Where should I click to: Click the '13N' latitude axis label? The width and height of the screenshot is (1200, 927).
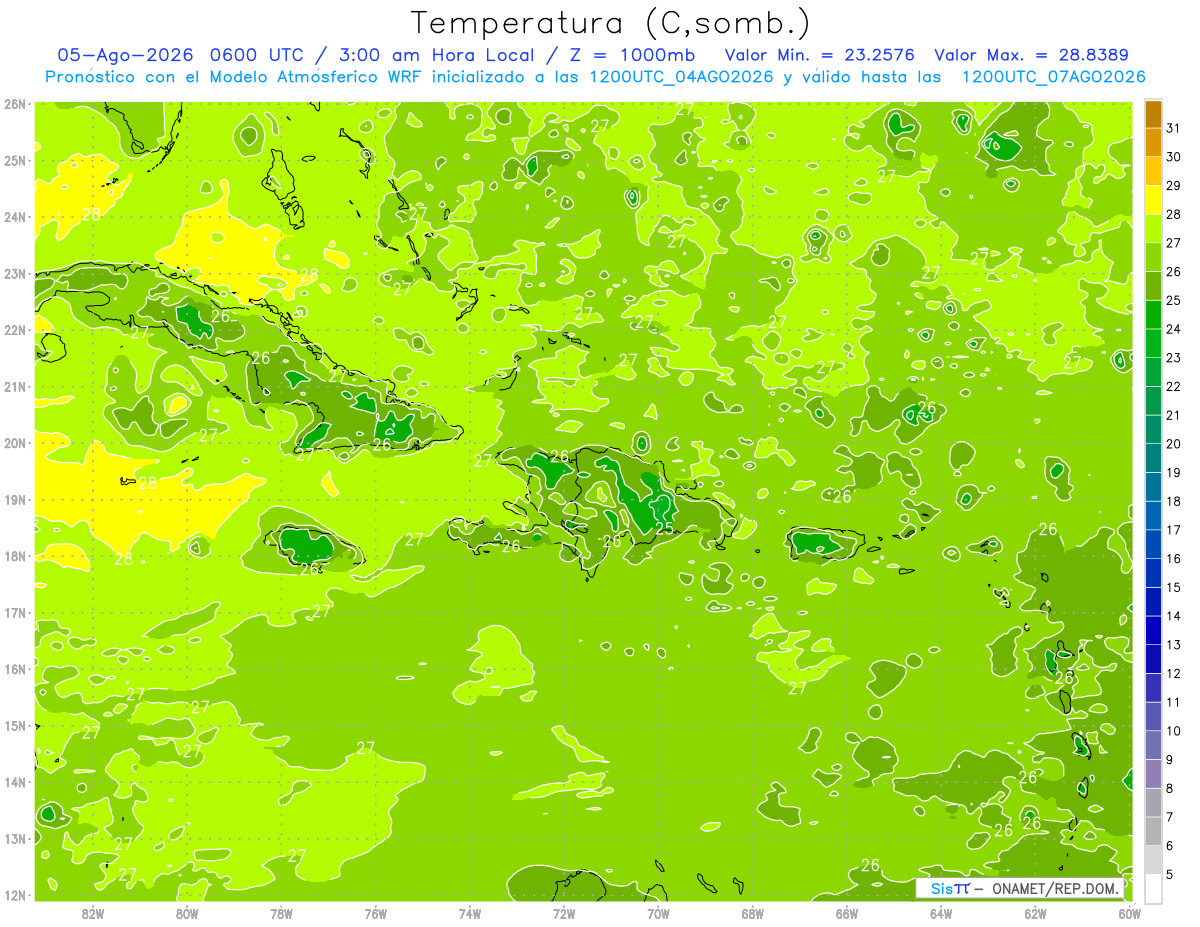(x=15, y=839)
